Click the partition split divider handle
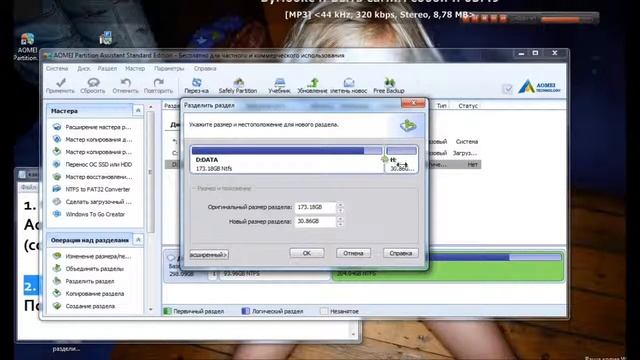This screenshot has width=640, height=360. point(384,159)
